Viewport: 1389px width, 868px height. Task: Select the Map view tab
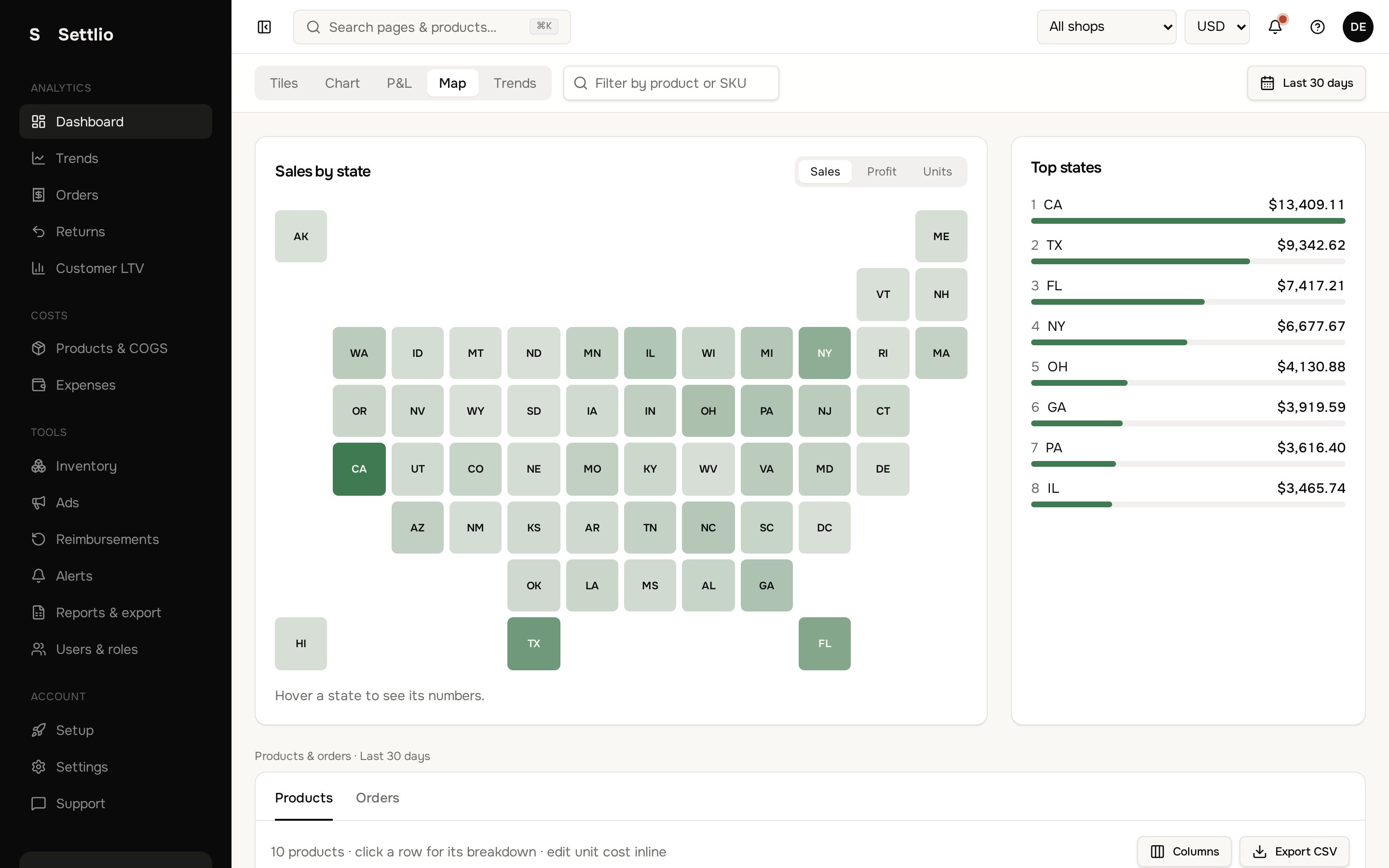point(452,83)
